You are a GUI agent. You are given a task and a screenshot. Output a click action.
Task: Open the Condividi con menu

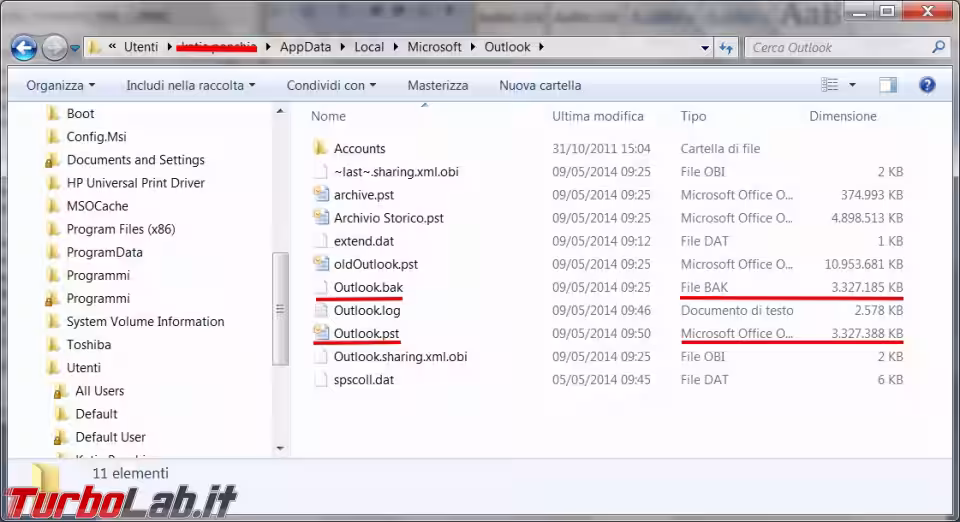click(331, 86)
